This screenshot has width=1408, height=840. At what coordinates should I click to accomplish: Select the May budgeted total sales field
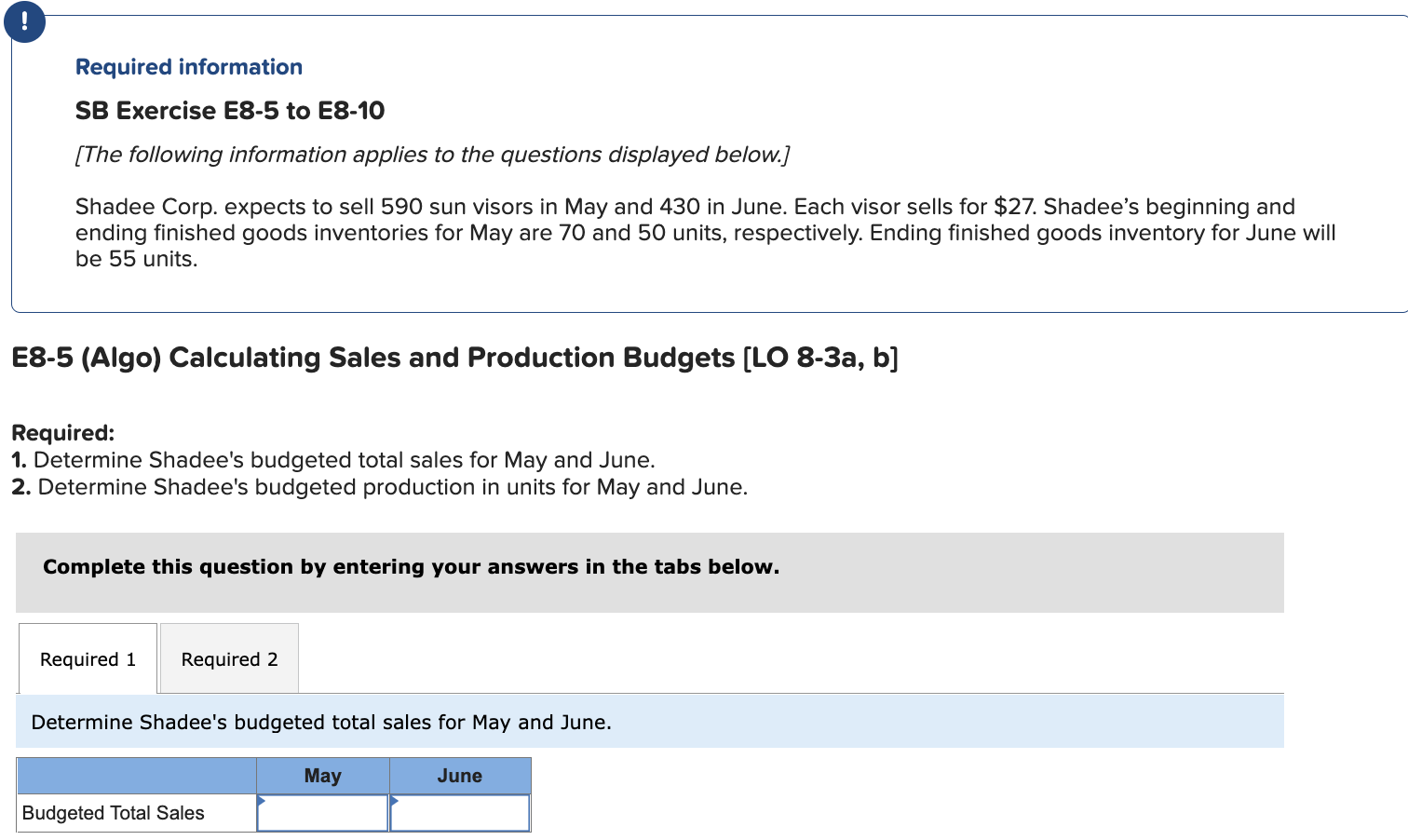[322, 813]
